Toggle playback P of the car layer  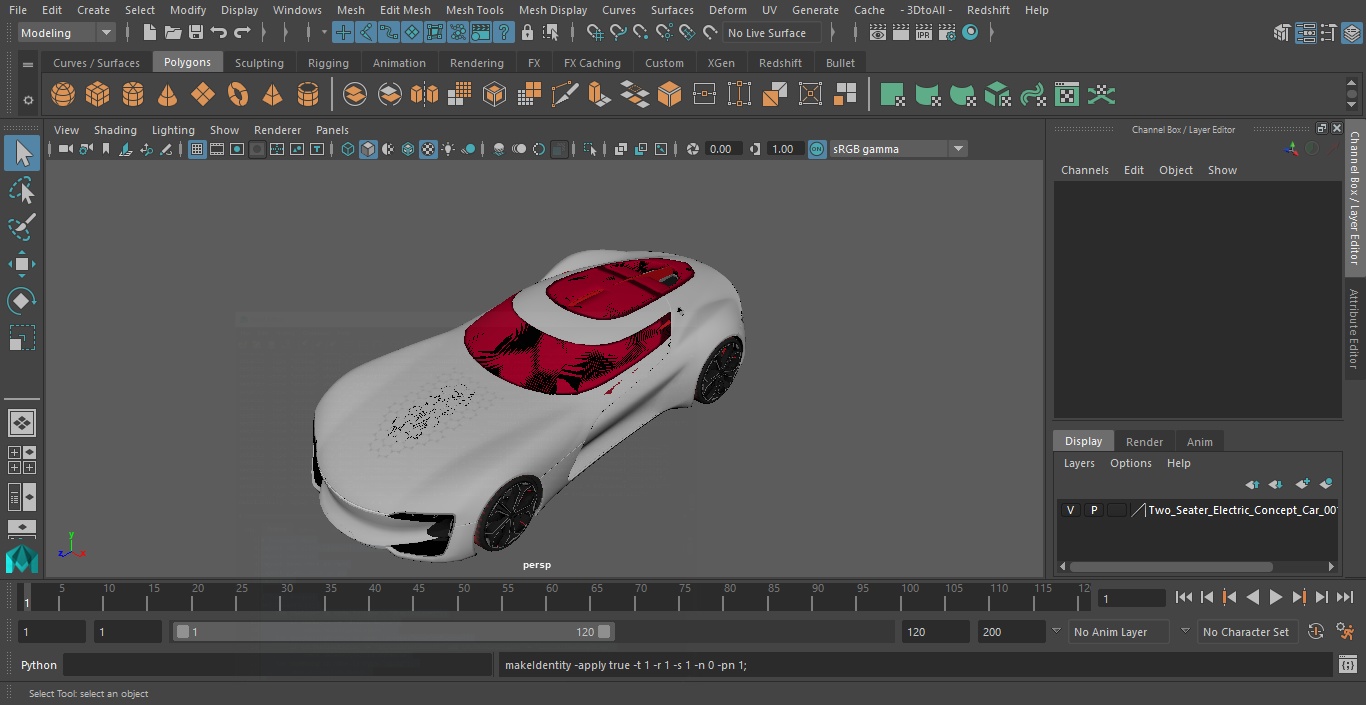(x=1094, y=510)
